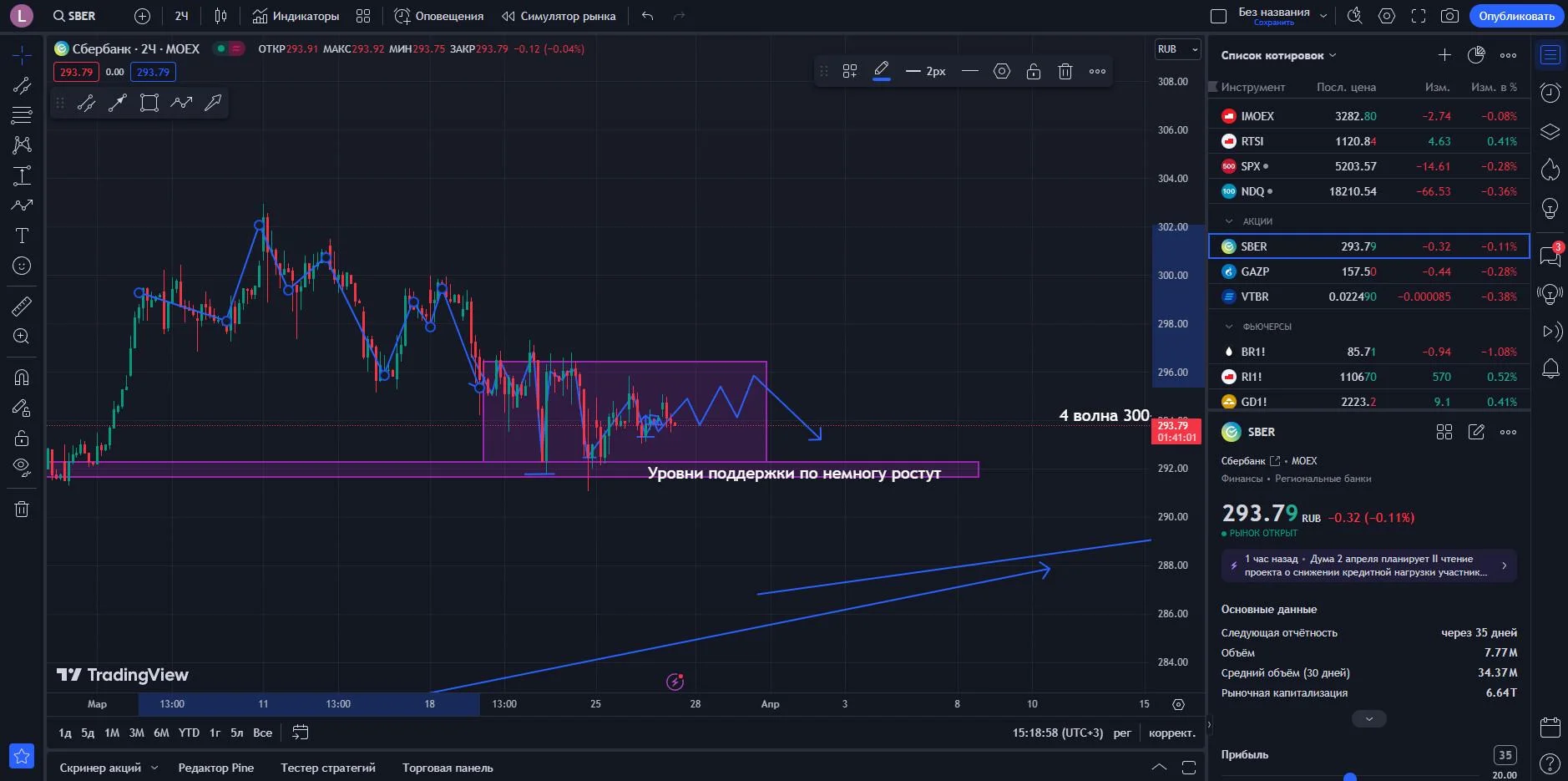This screenshot has height=781, width=1568.
Task: Toggle stay in drawing mode
Action: click(22, 408)
